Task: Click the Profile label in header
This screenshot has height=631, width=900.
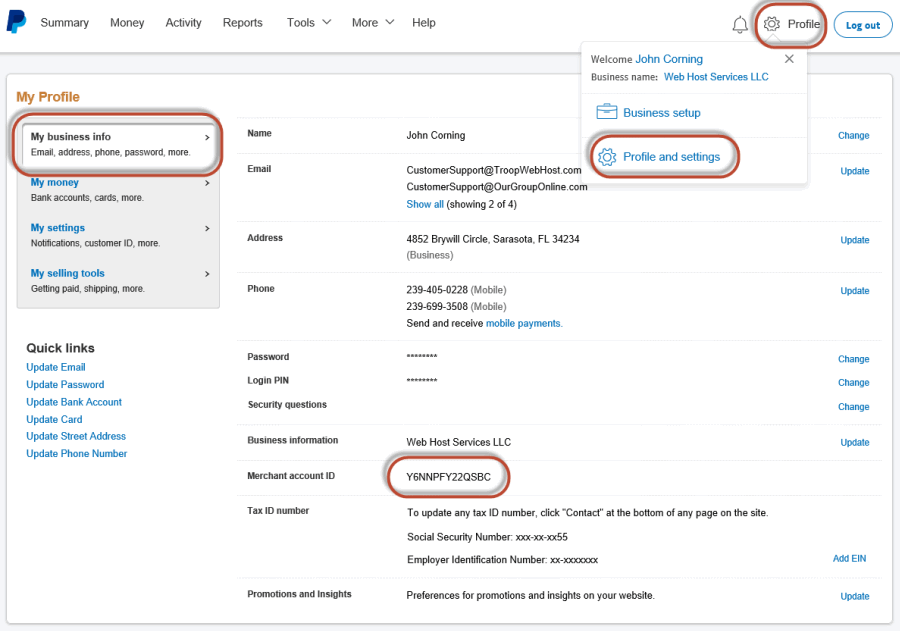Action: pyautogui.click(x=804, y=24)
